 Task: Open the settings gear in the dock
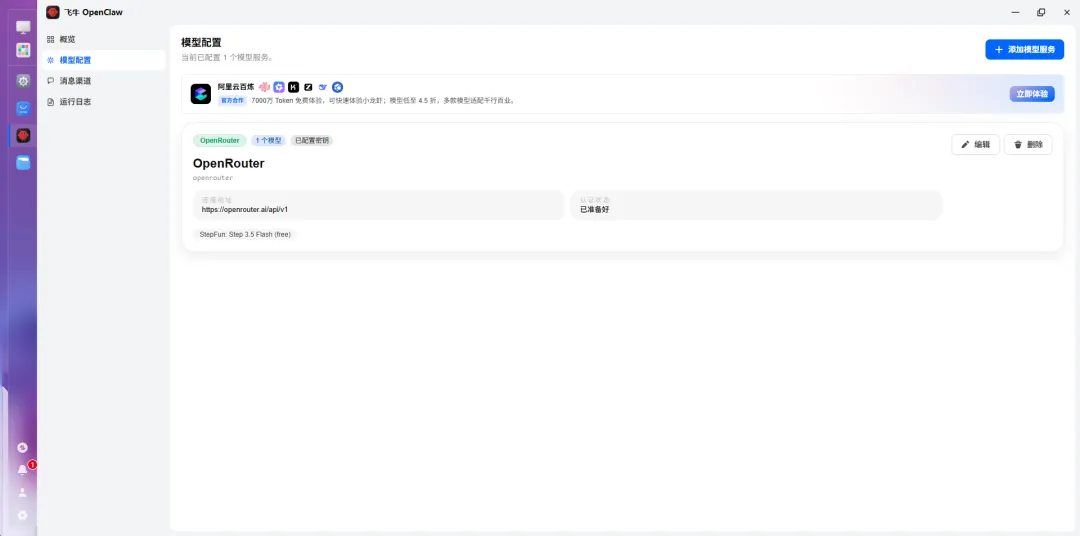(23, 81)
